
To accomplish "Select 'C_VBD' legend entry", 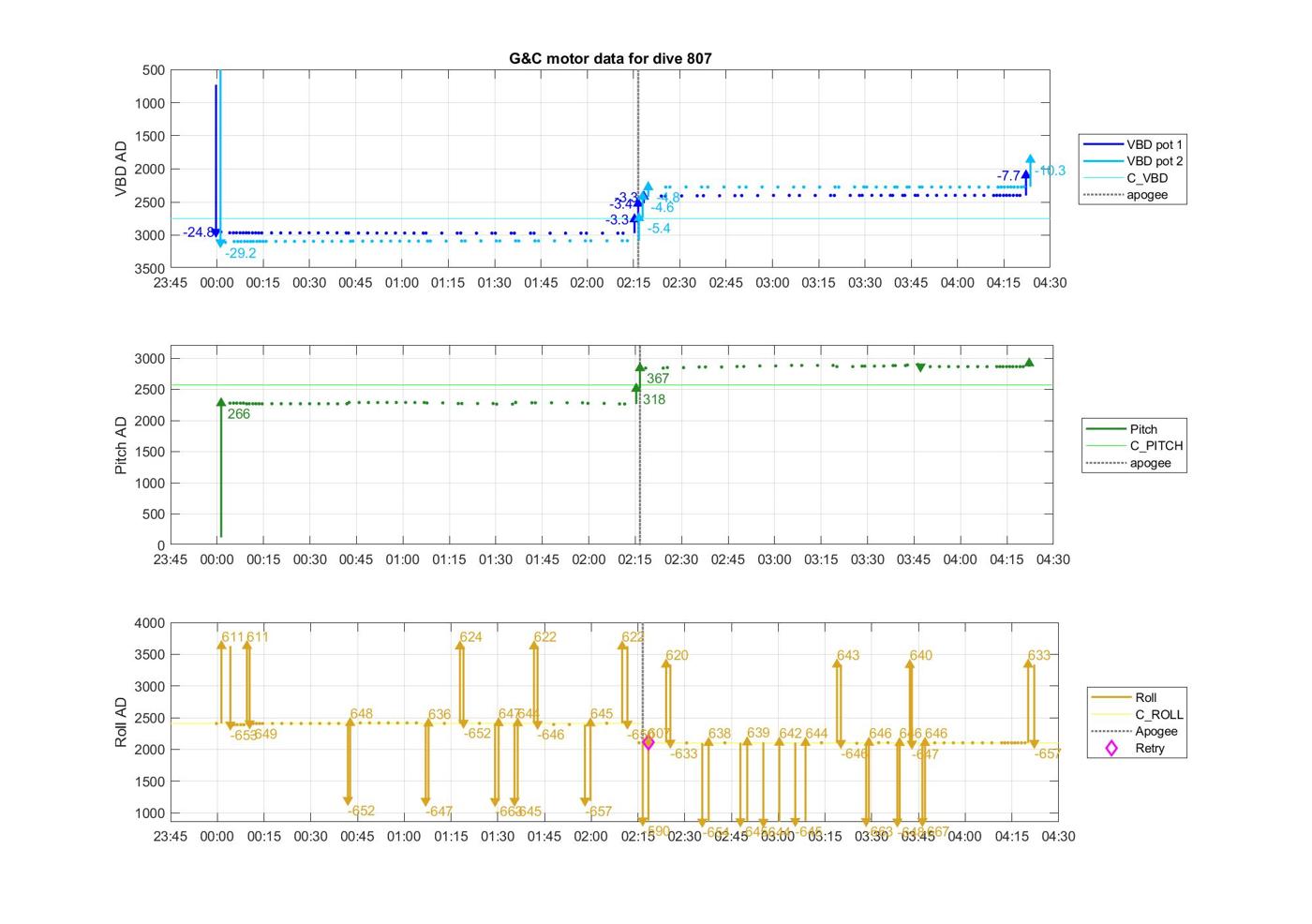I will click(1126, 178).
